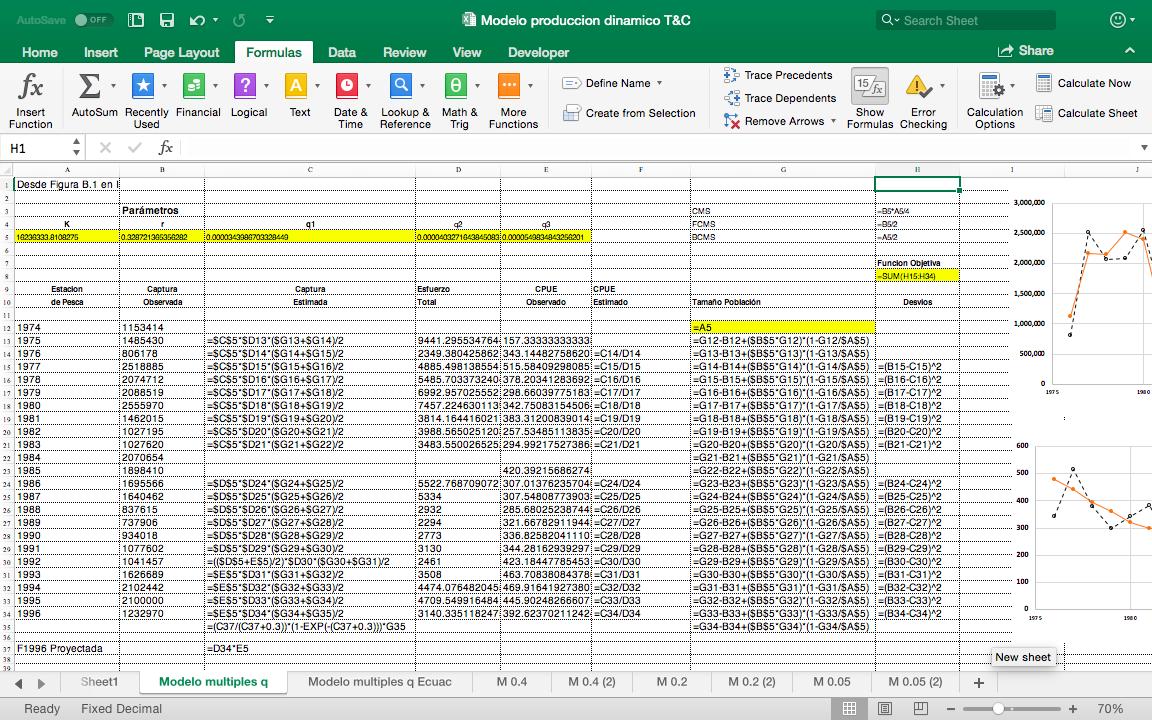Click the Share button

coord(1025,51)
